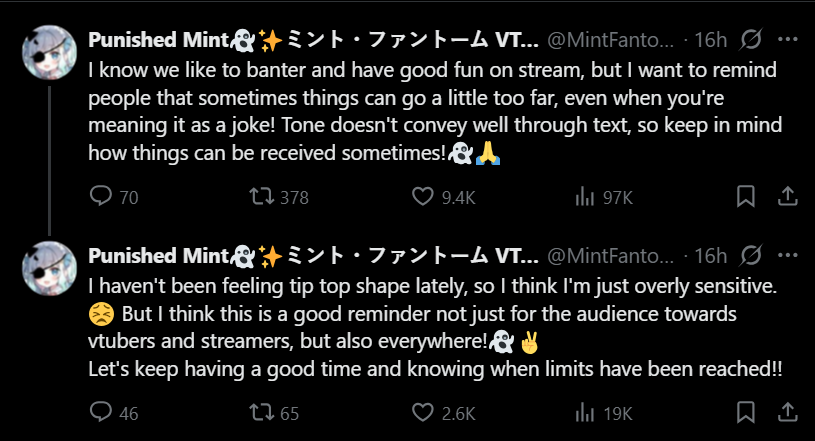815x441 pixels.
Task: Click the 16h timestamp on second tweet
Action: pyautogui.click(x=710, y=255)
